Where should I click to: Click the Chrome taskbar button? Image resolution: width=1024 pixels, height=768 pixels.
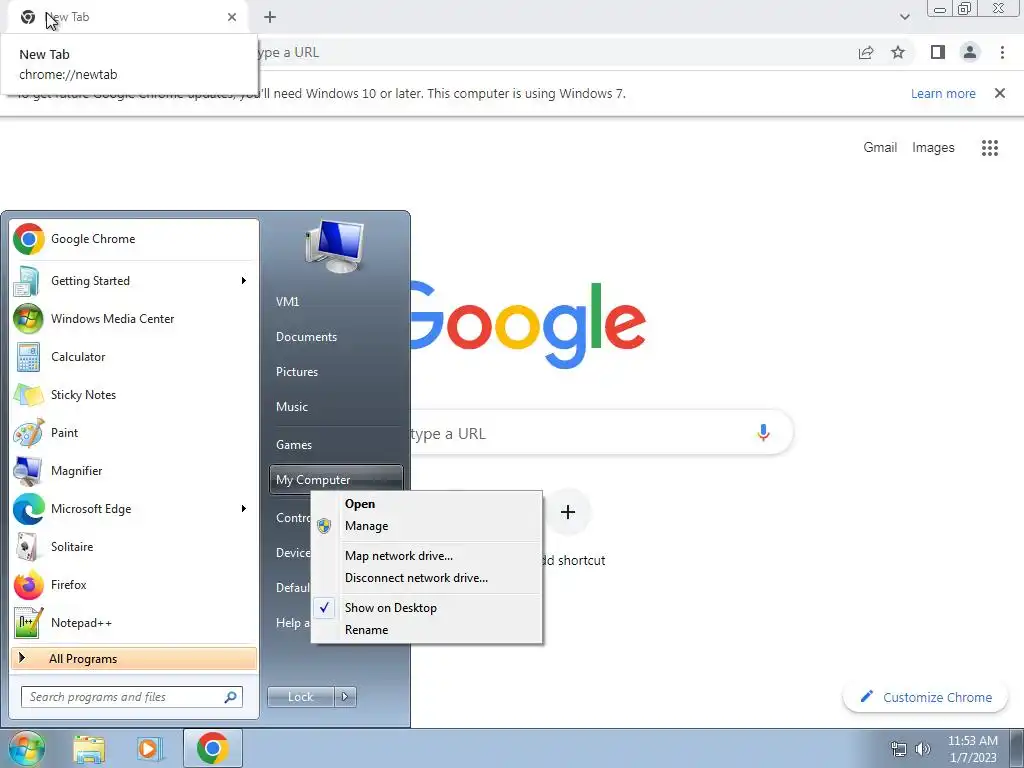coord(212,748)
